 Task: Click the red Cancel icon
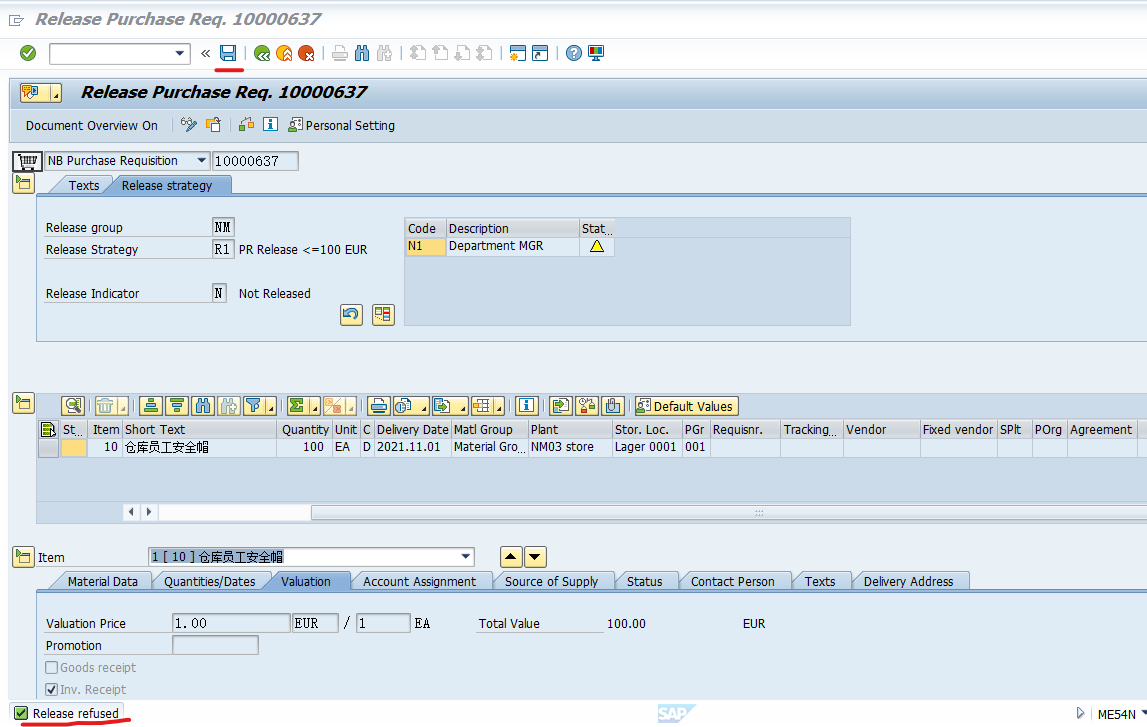click(x=306, y=53)
